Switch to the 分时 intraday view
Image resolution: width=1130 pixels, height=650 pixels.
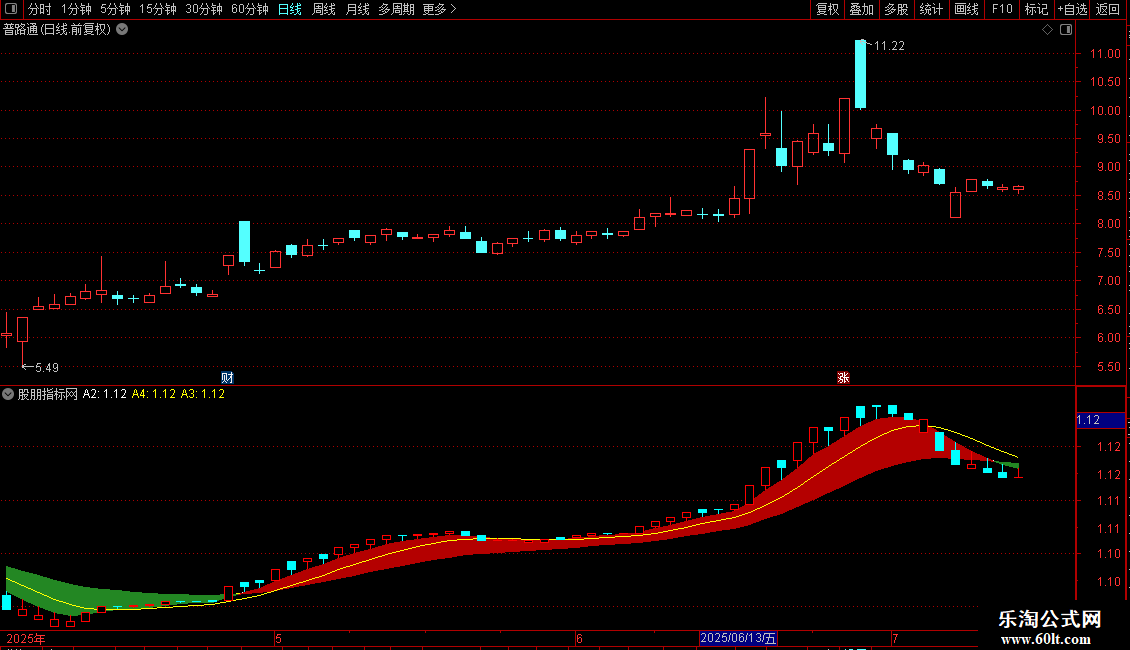[40, 9]
